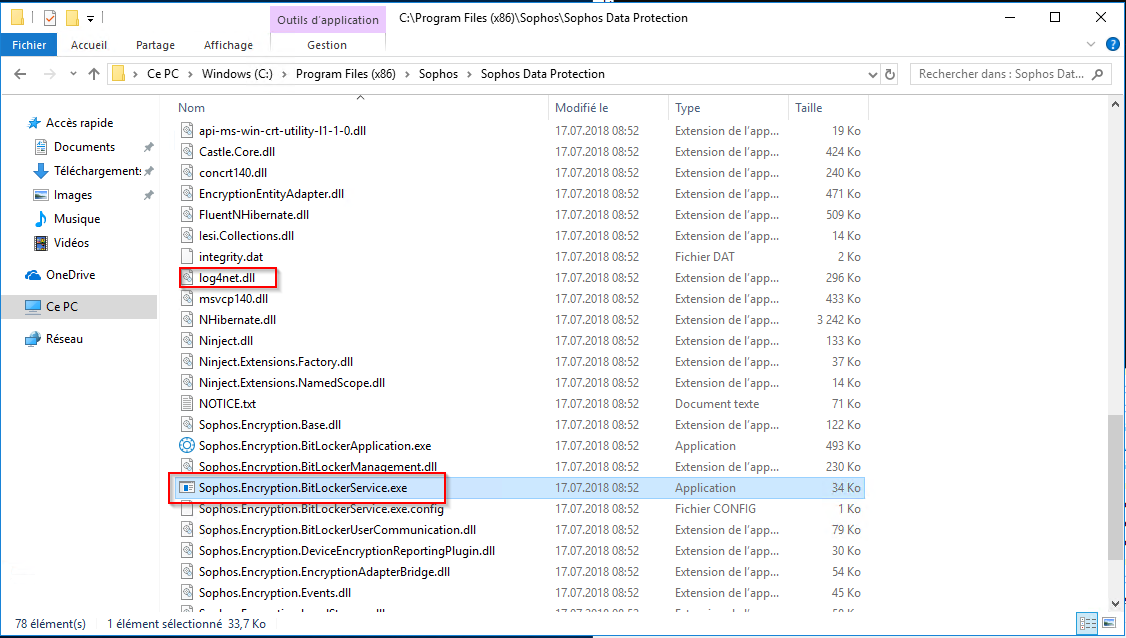
Task: Select the integrity.dat file icon
Action: point(187,256)
